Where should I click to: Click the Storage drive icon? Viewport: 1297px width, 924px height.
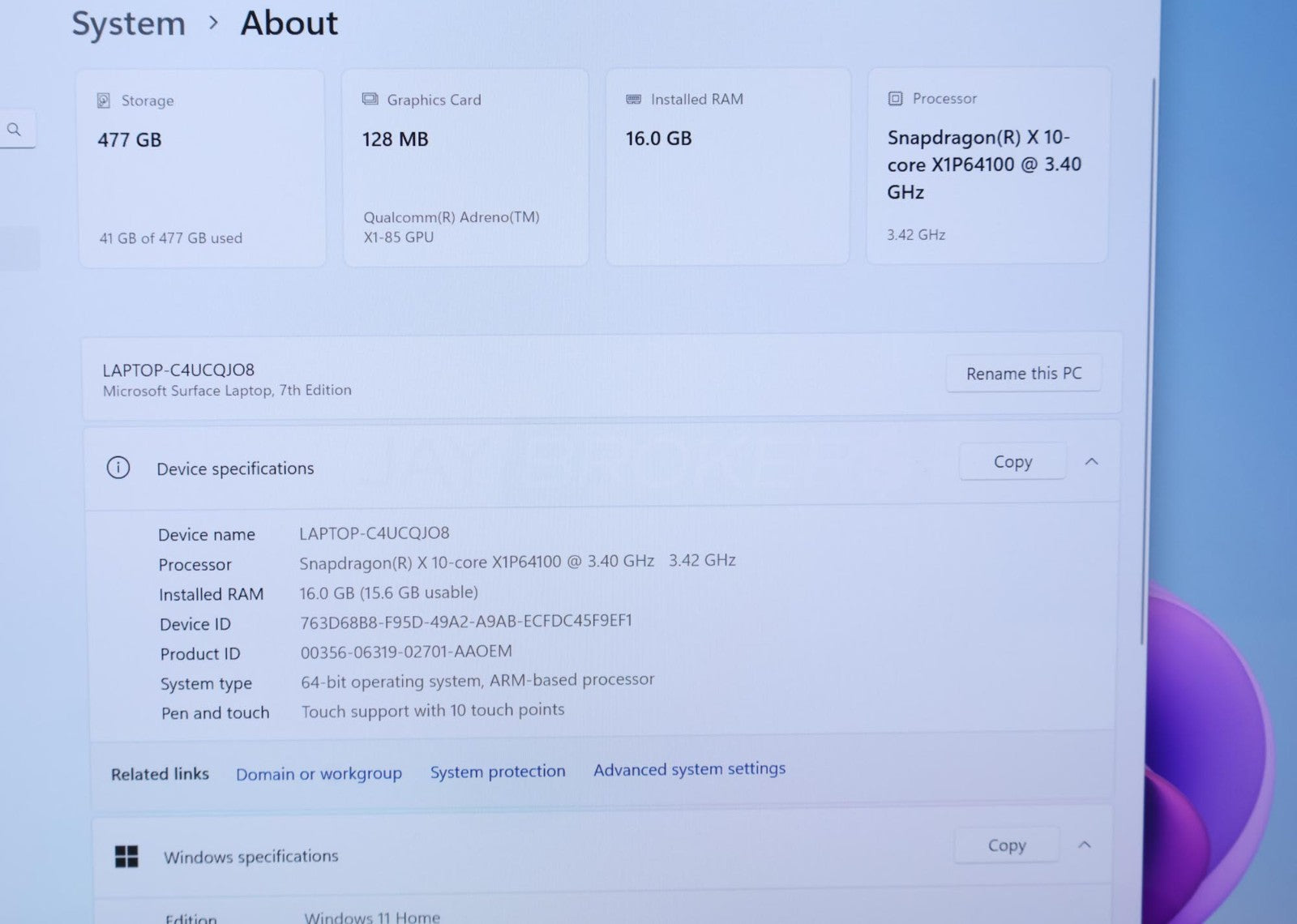[104, 101]
